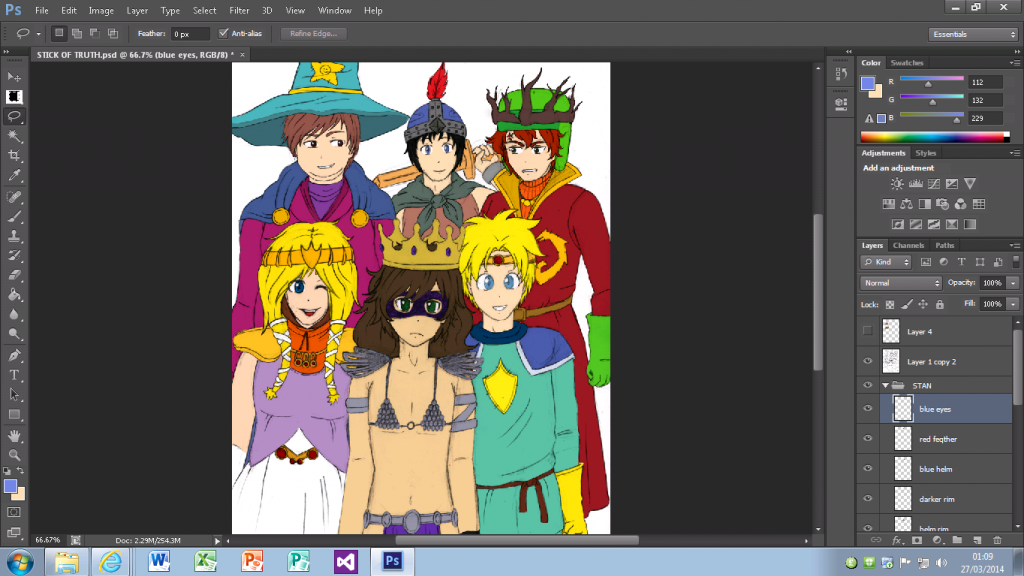Open the layer filter Kind dropdown
This screenshot has width=1024, height=576.
coord(886,263)
